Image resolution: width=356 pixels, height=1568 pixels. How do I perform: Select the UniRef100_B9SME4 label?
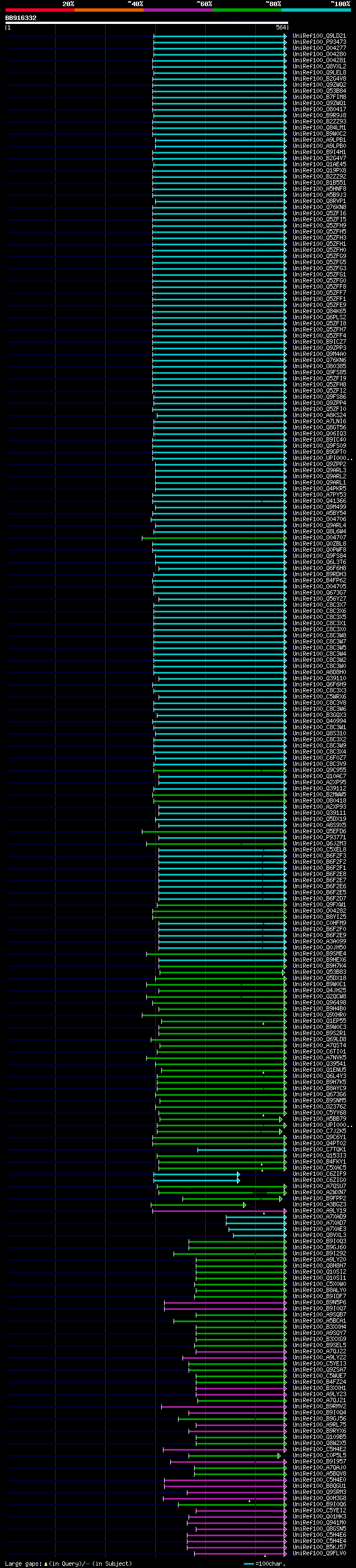point(319,954)
